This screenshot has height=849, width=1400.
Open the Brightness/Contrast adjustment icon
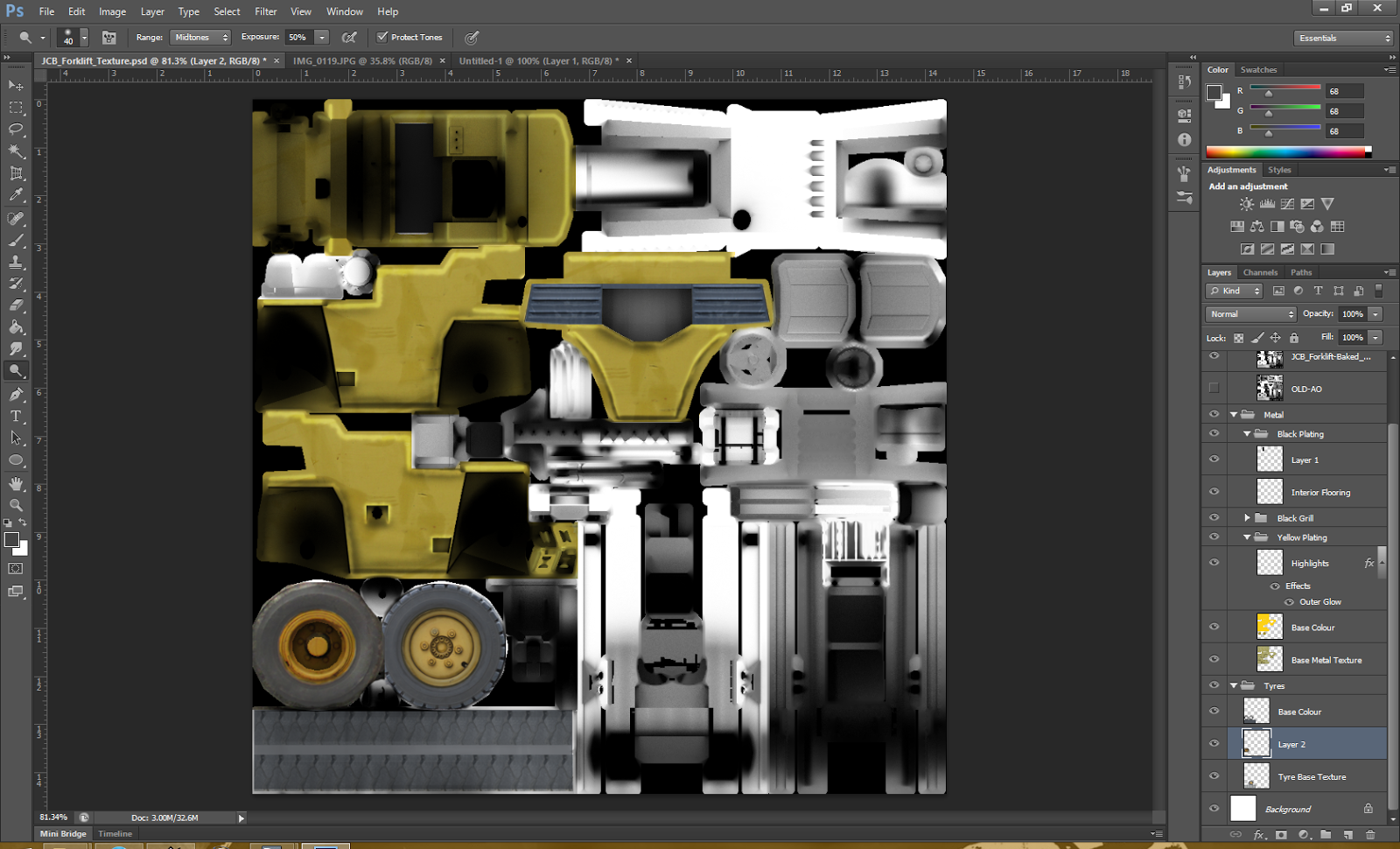coord(1246,203)
